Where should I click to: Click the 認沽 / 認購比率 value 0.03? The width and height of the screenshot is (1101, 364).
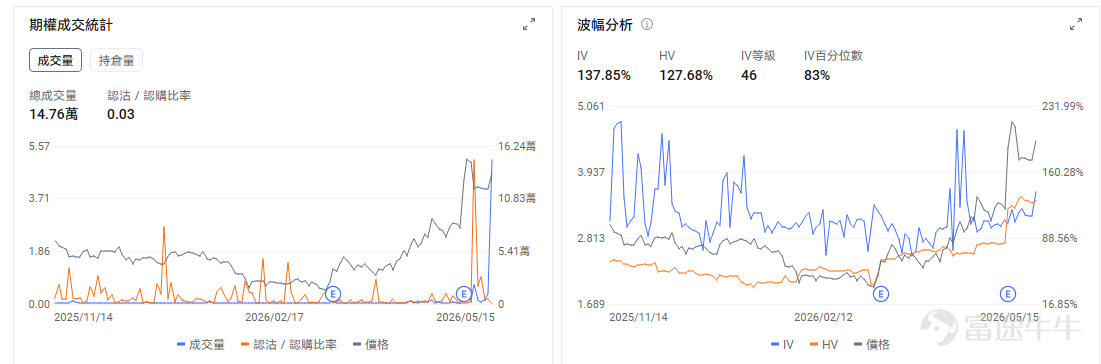point(121,114)
